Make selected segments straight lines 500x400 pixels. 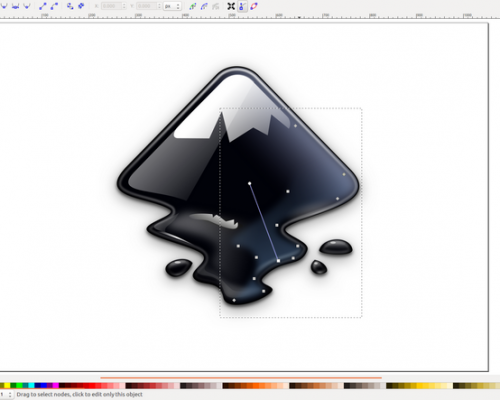(43, 6)
